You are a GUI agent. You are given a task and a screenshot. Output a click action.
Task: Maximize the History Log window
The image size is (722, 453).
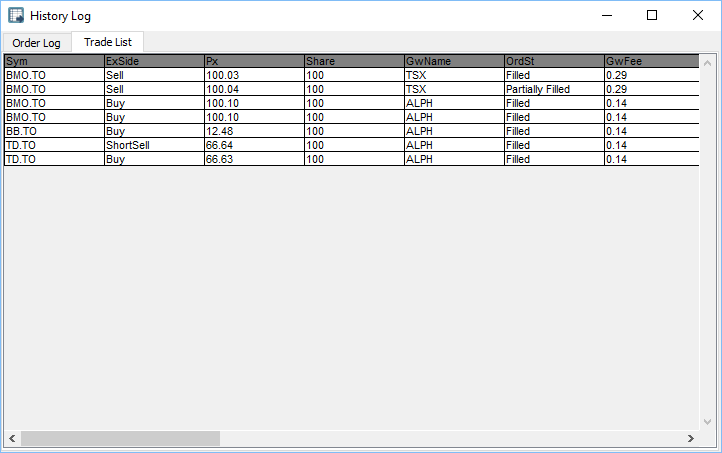point(652,15)
